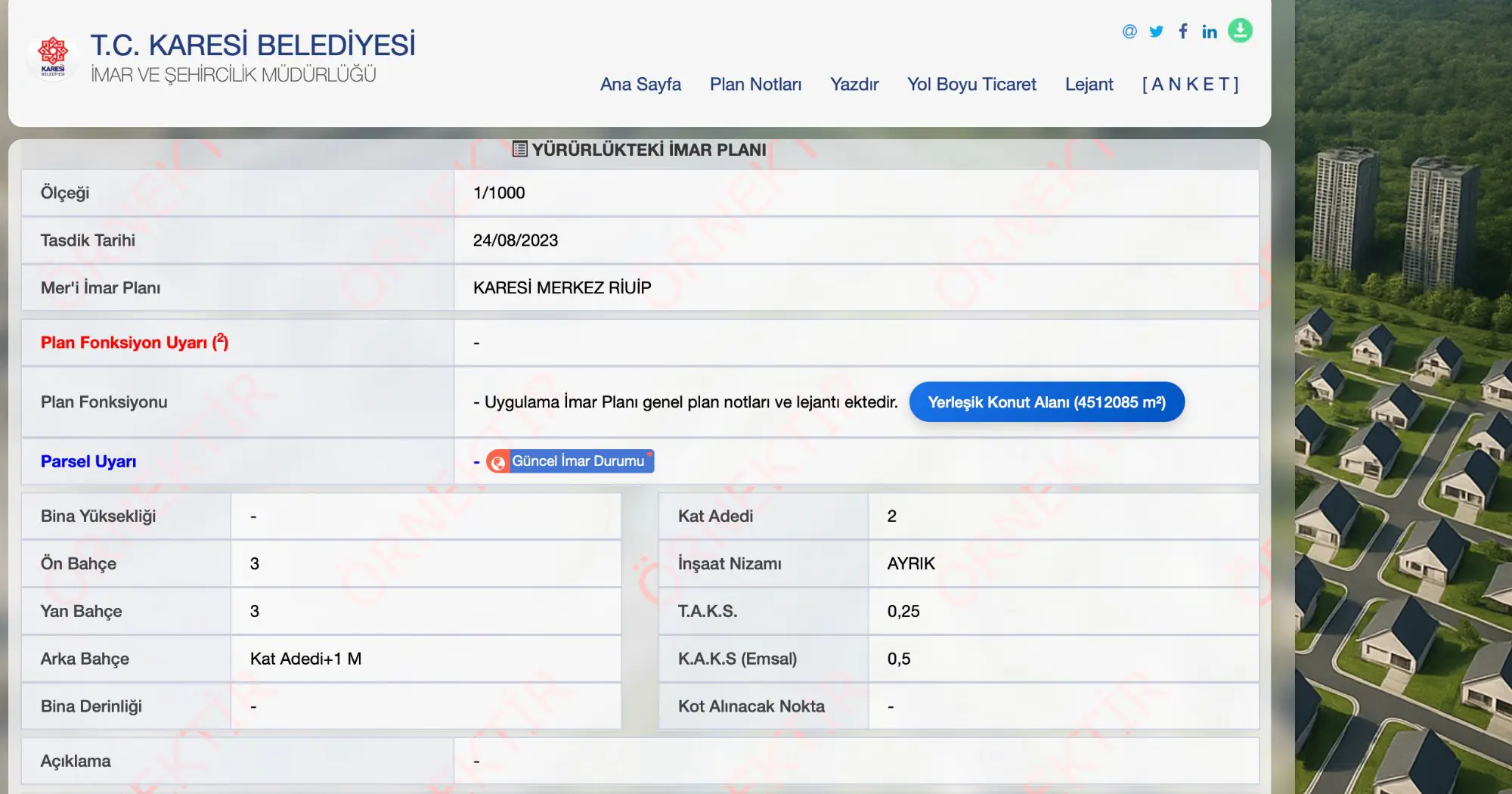This screenshot has height=794, width=1512.
Task: Click the globe icon in Güncel İmar Durumu
Action: (497, 462)
